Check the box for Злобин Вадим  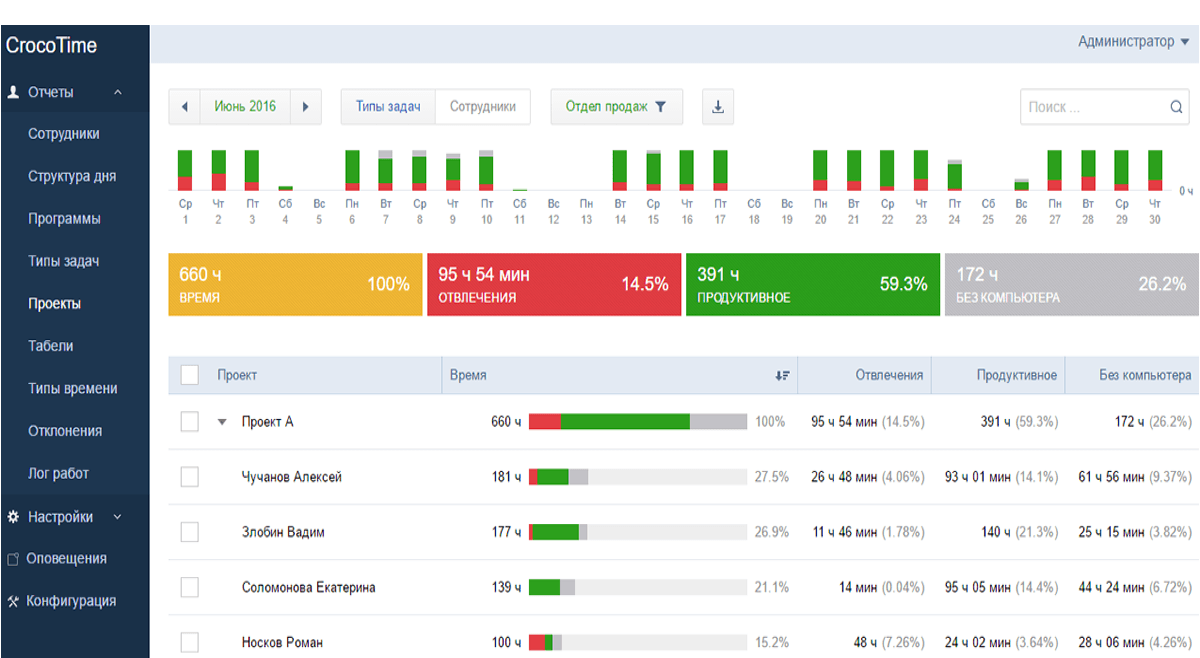(190, 532)
